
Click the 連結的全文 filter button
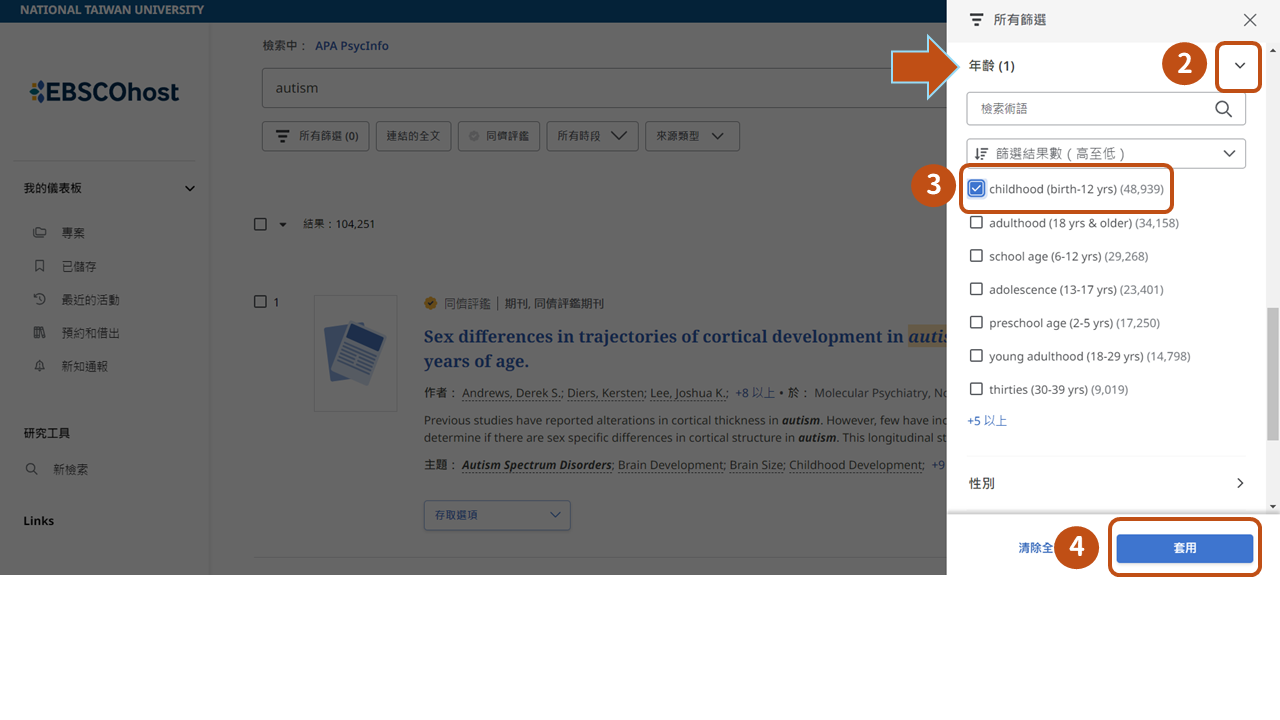tap(413, 136)
